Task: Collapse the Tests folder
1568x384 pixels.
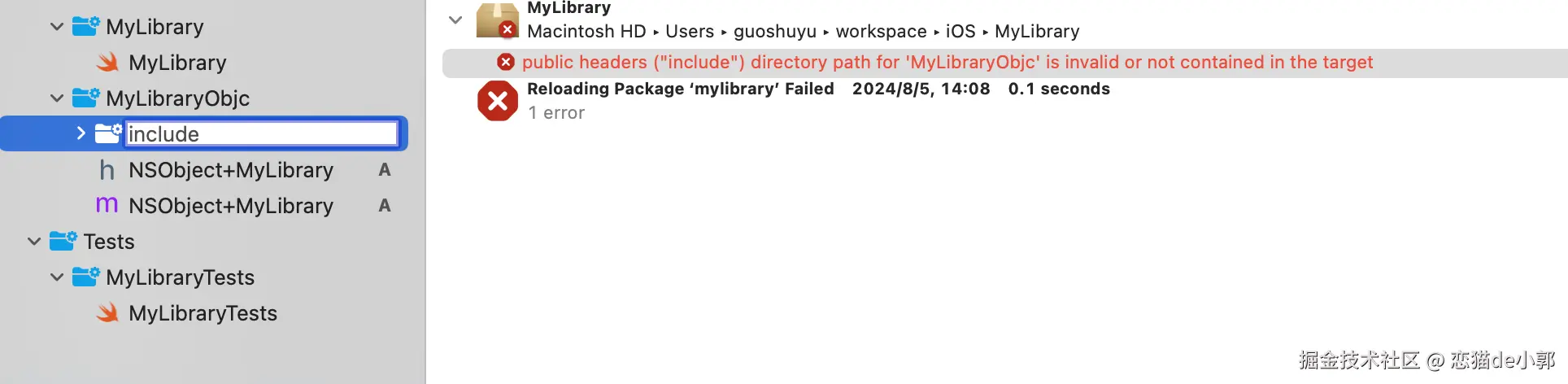Action: (x=34, y=241)
